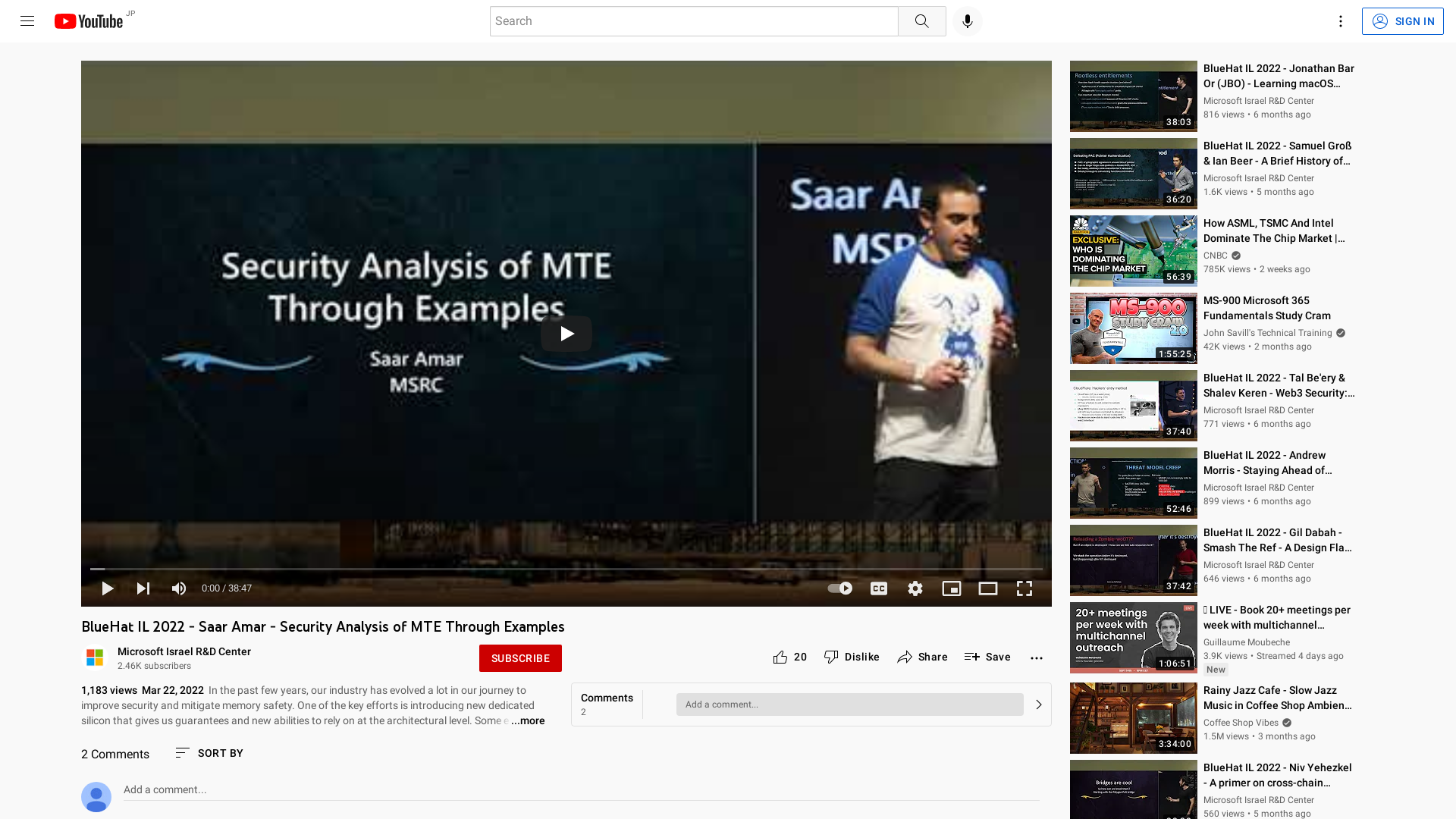This screenshot has width=1456, height=819.
Task: Open the Share dialog
Action: [922, 657]
